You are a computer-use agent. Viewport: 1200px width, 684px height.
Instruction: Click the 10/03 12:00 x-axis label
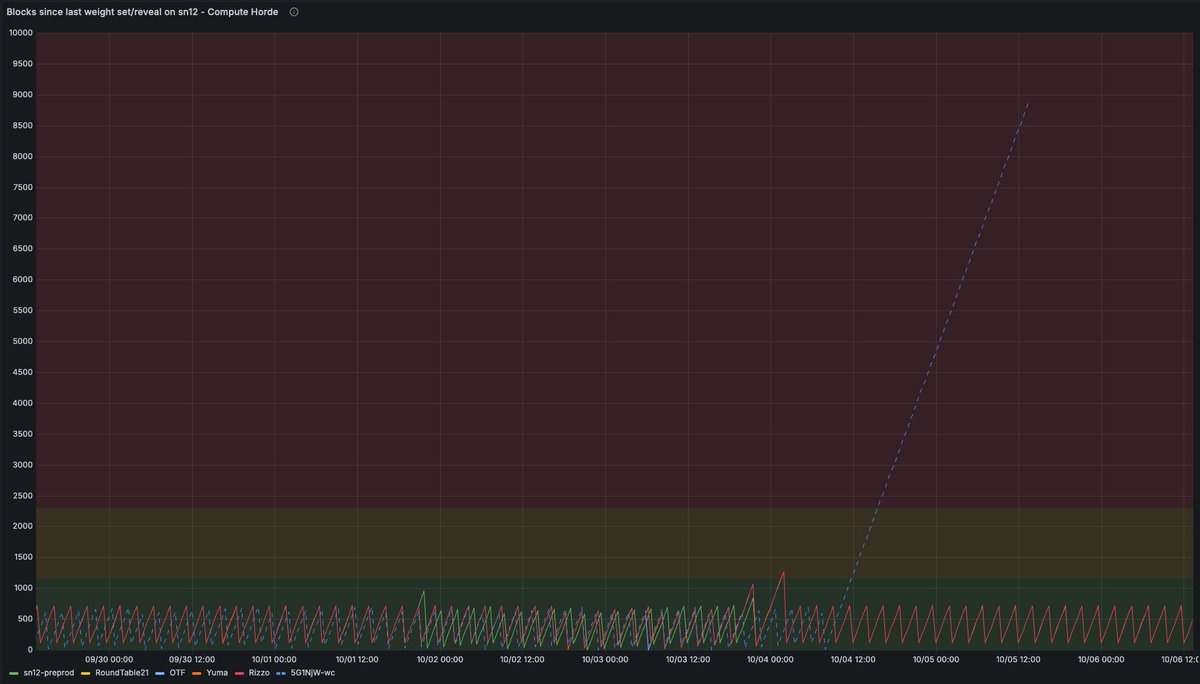click(x=686, y=660)
